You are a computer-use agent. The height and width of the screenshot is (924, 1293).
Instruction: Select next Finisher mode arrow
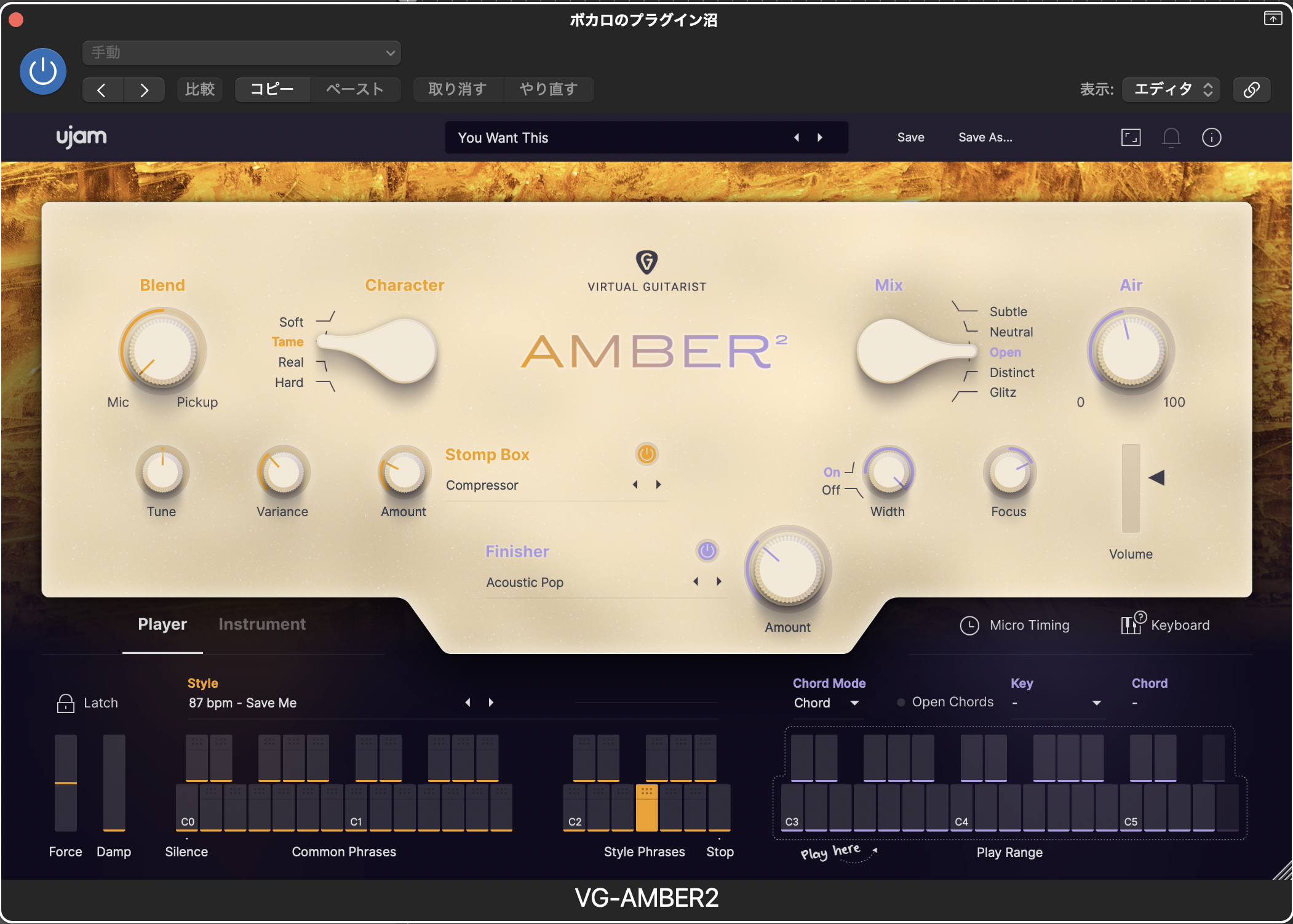(718, 582)
